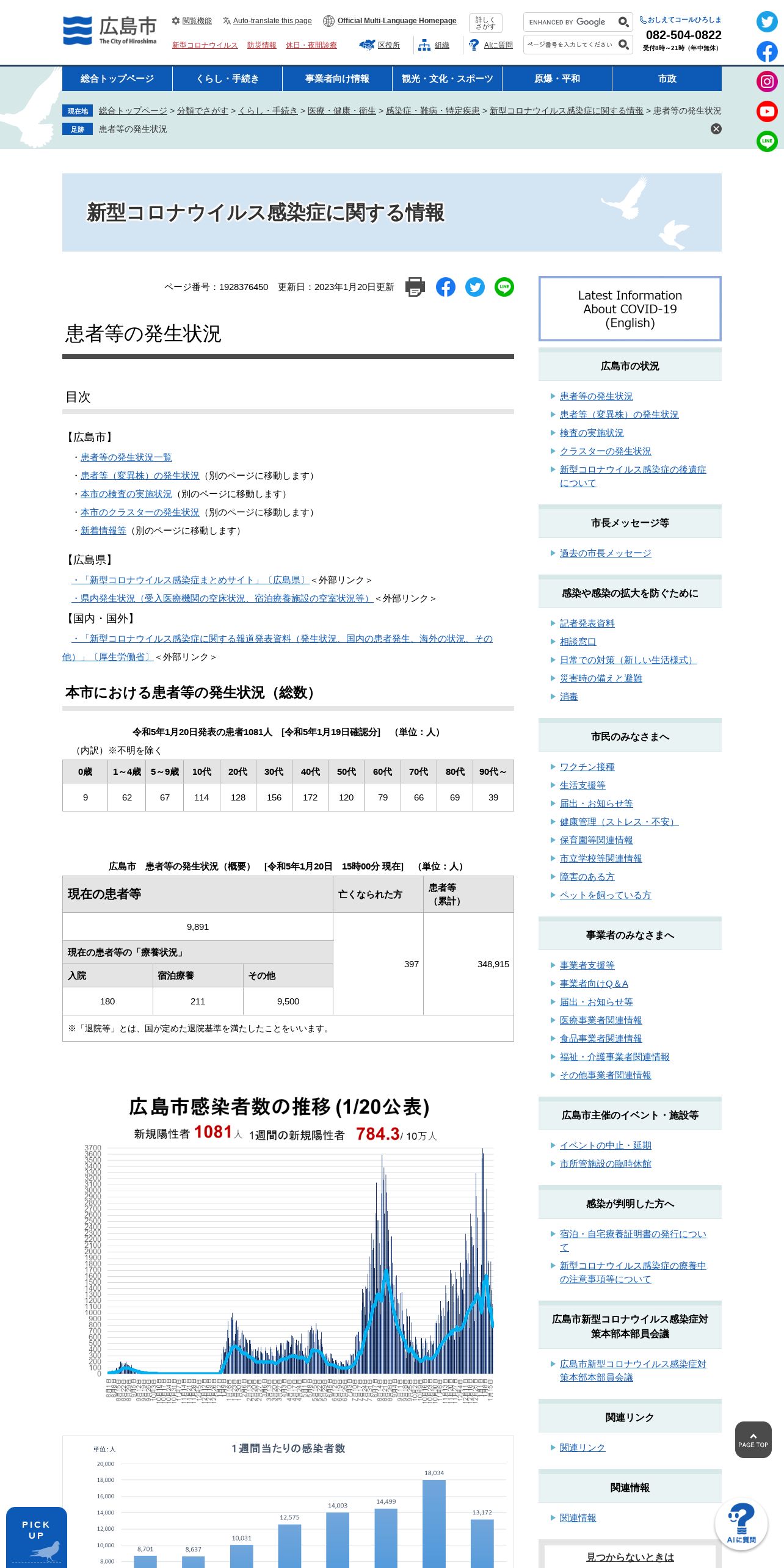Click Auto-translate this page link
Image resolution: width=784 pixels, height=1568 pixels.
[267, 21]
